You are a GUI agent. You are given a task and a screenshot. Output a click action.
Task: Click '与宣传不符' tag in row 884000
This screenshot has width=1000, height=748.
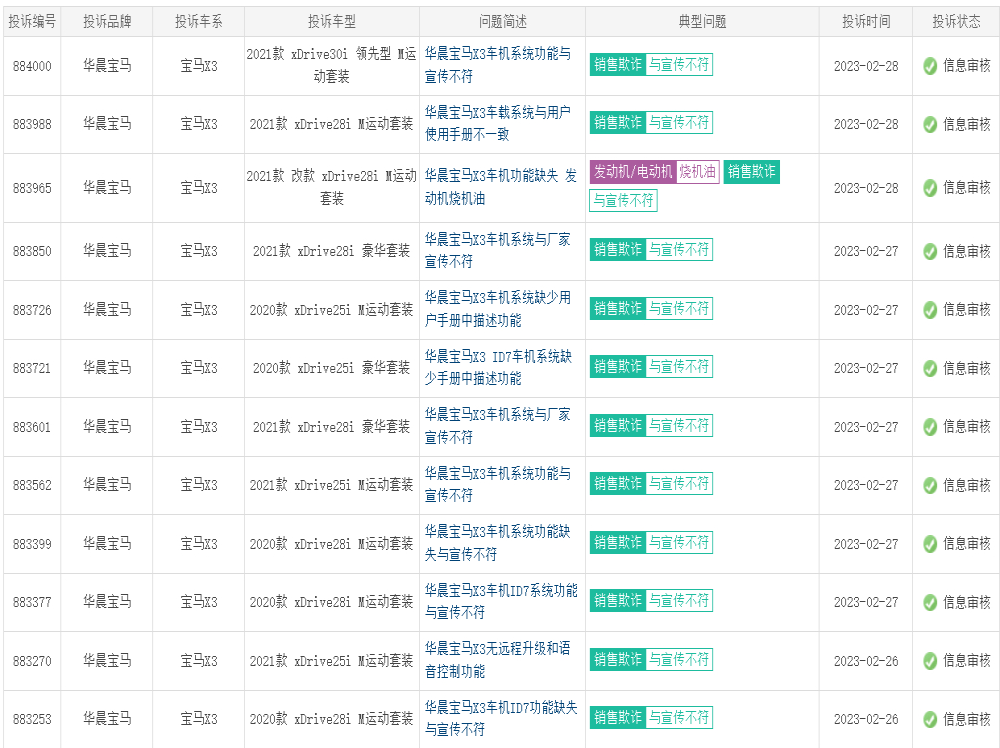(x=679, y=64)
